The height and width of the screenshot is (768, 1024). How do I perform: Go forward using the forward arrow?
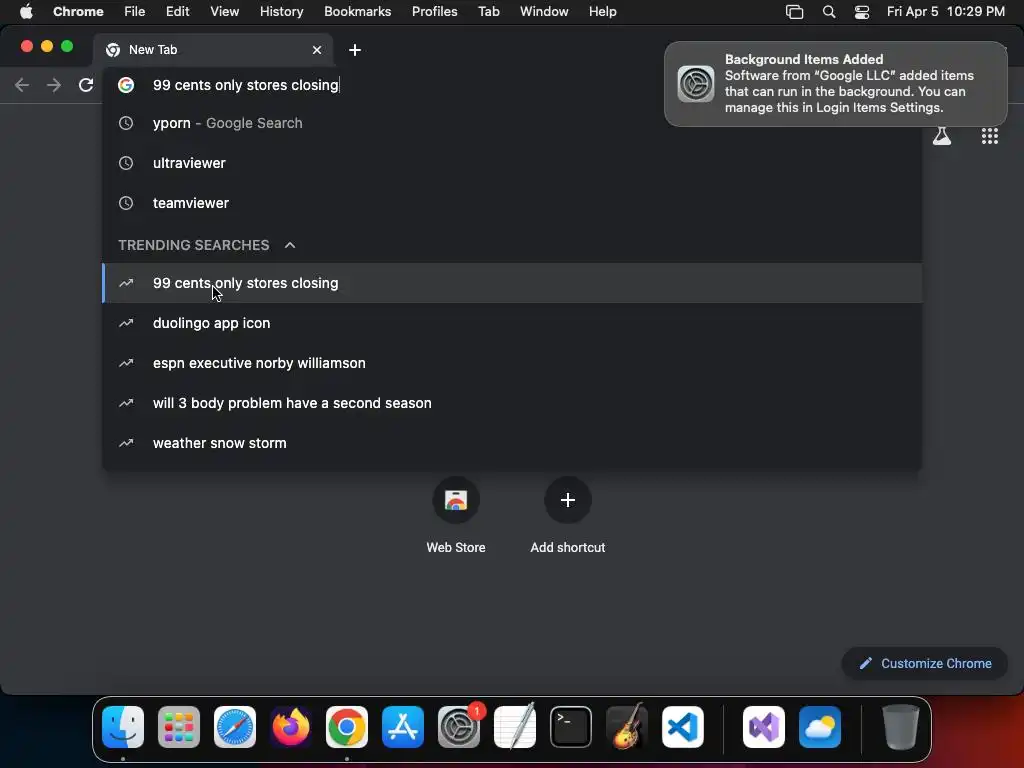click(54, 85)
